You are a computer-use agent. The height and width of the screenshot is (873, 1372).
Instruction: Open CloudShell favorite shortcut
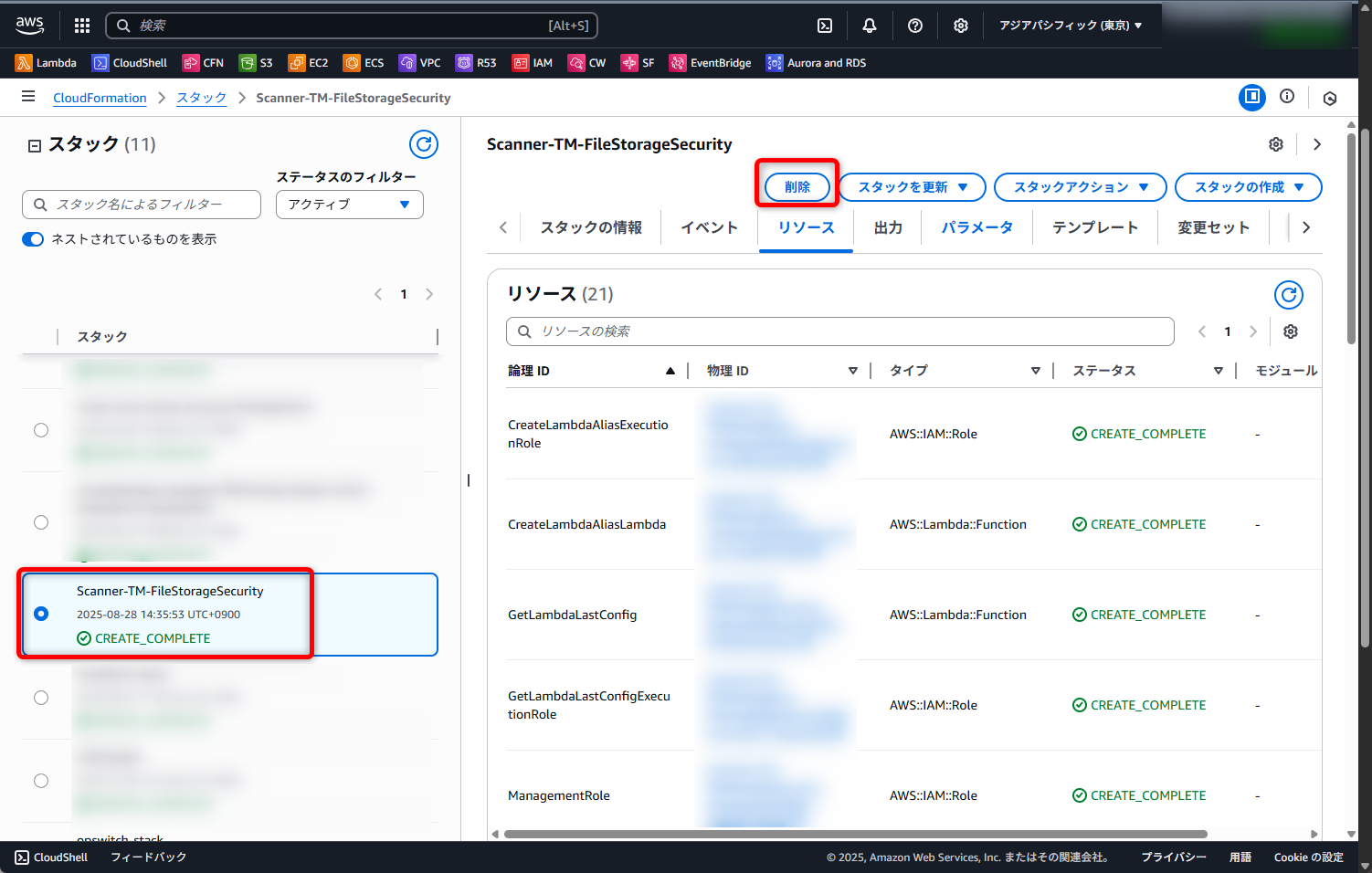[x=130, y=63]
